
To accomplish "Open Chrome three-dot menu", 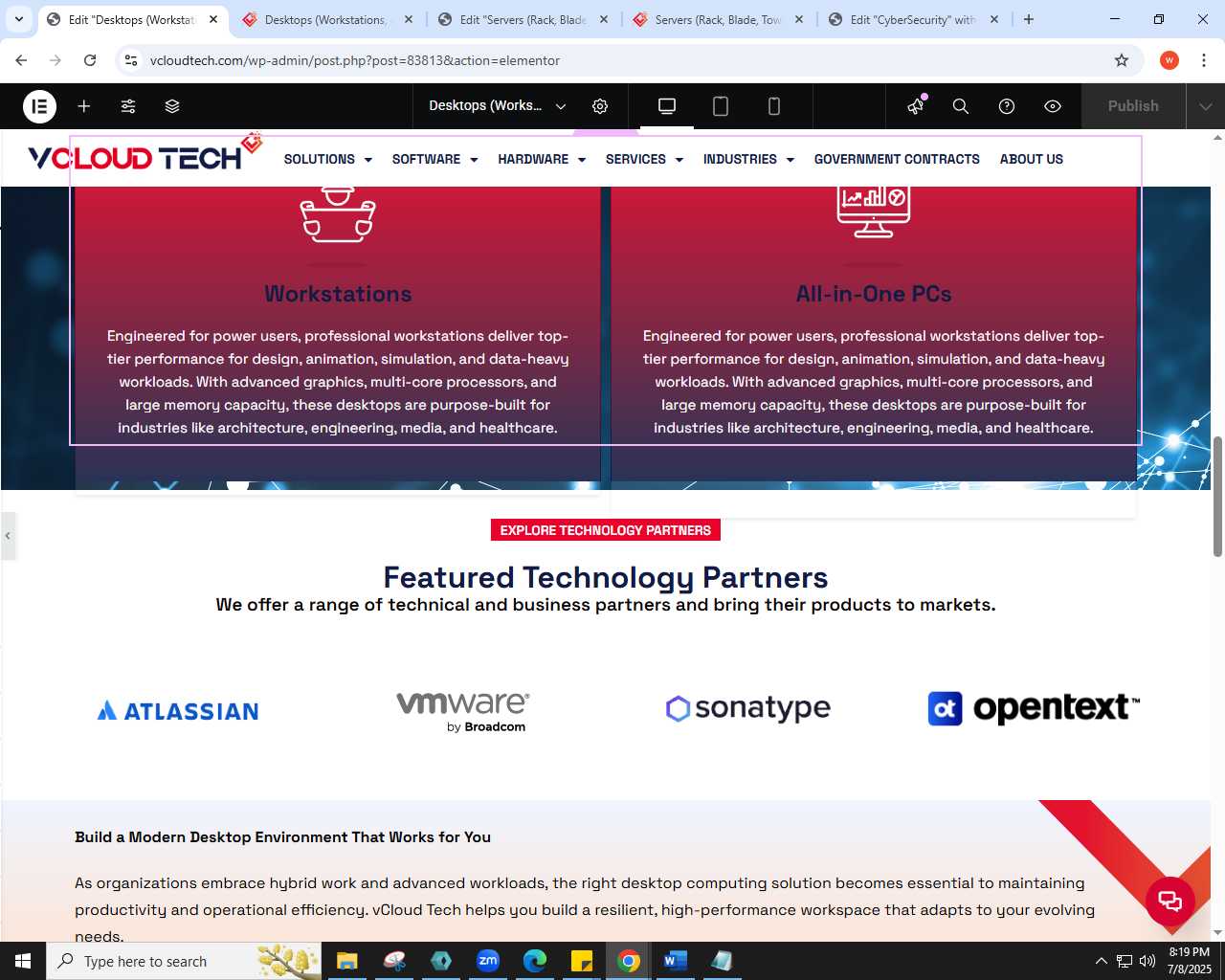I will pos(1203,60).
